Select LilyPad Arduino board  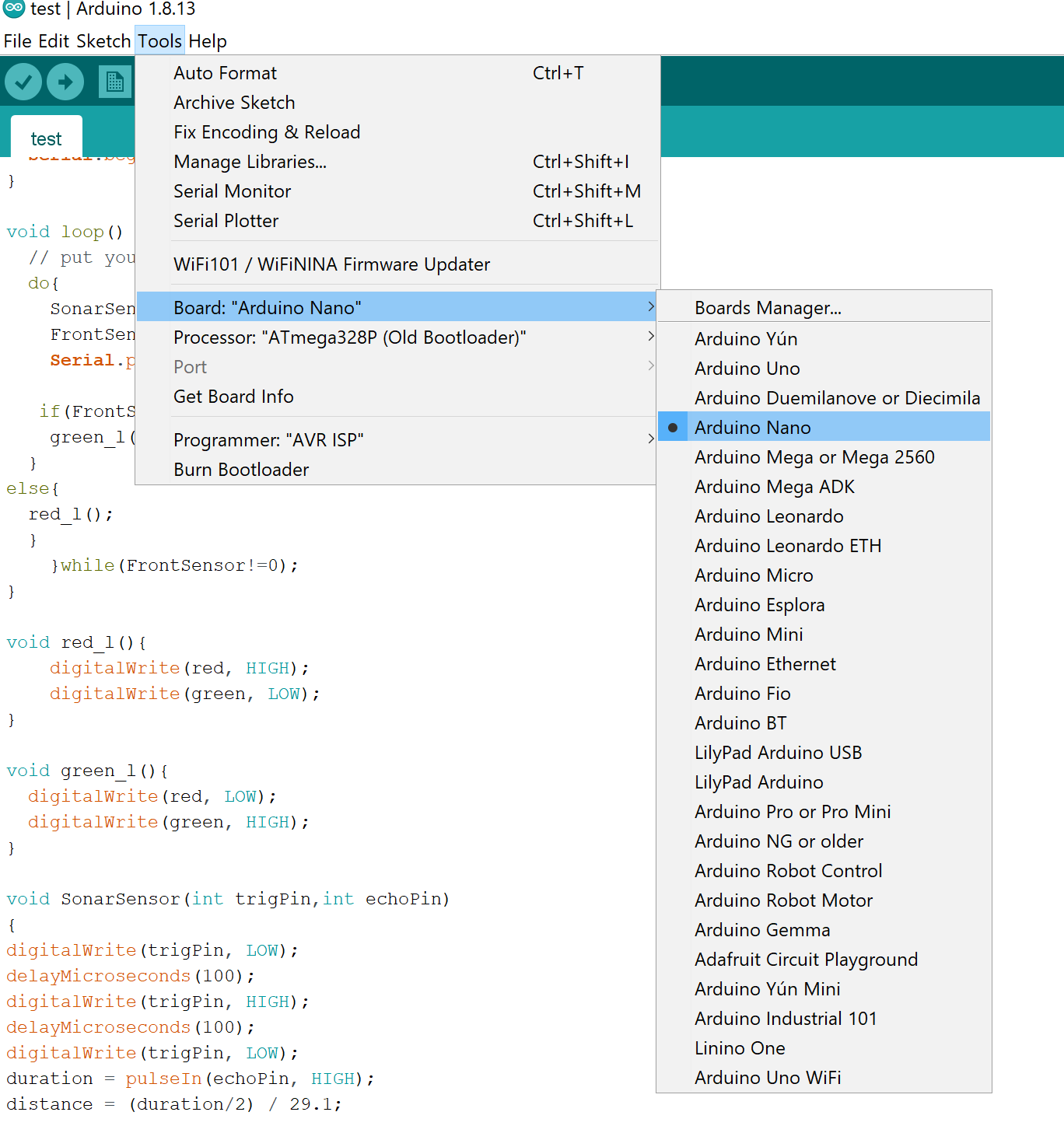coord(824,782)
